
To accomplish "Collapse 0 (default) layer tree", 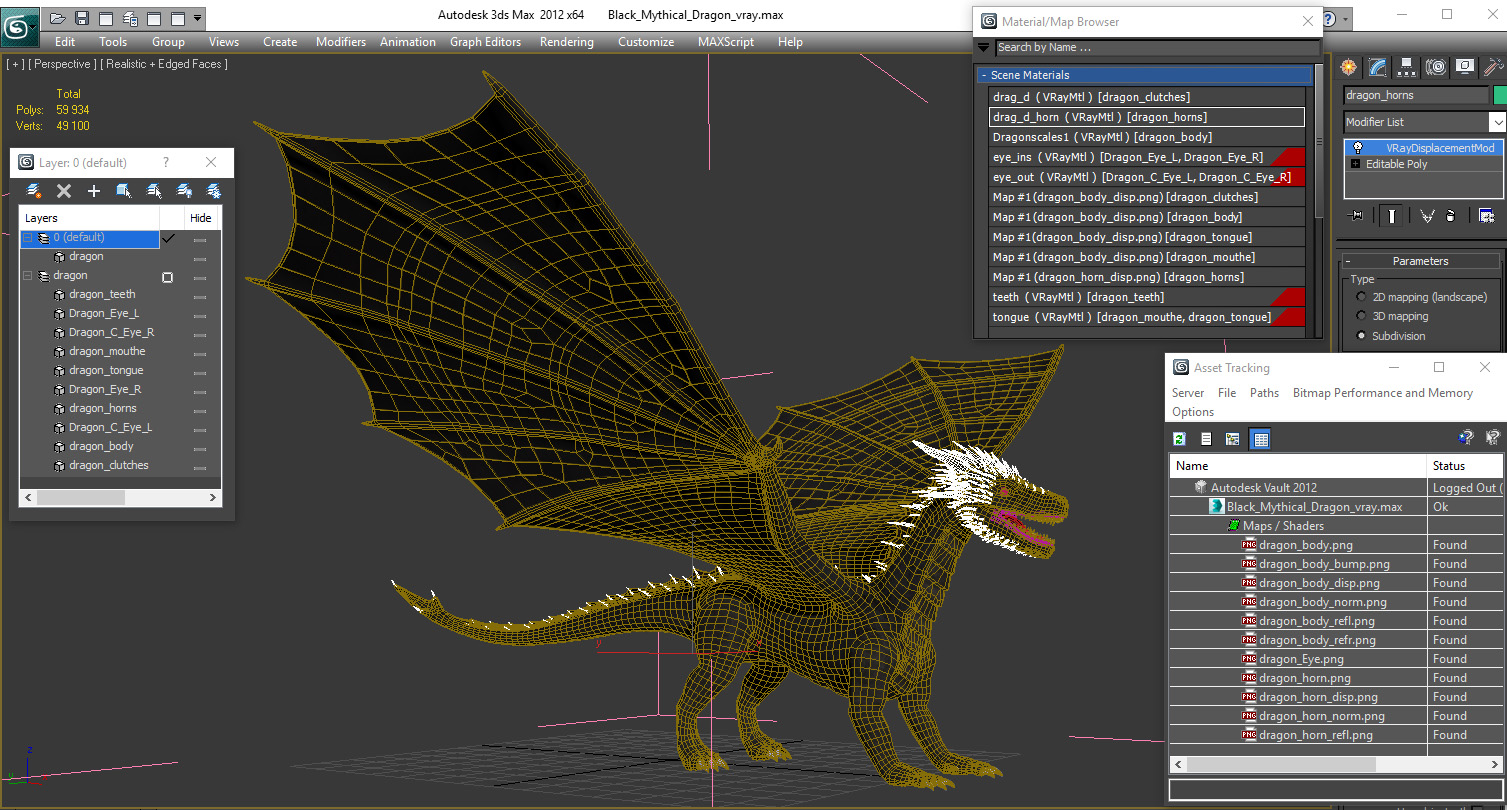I will [28, 238].
